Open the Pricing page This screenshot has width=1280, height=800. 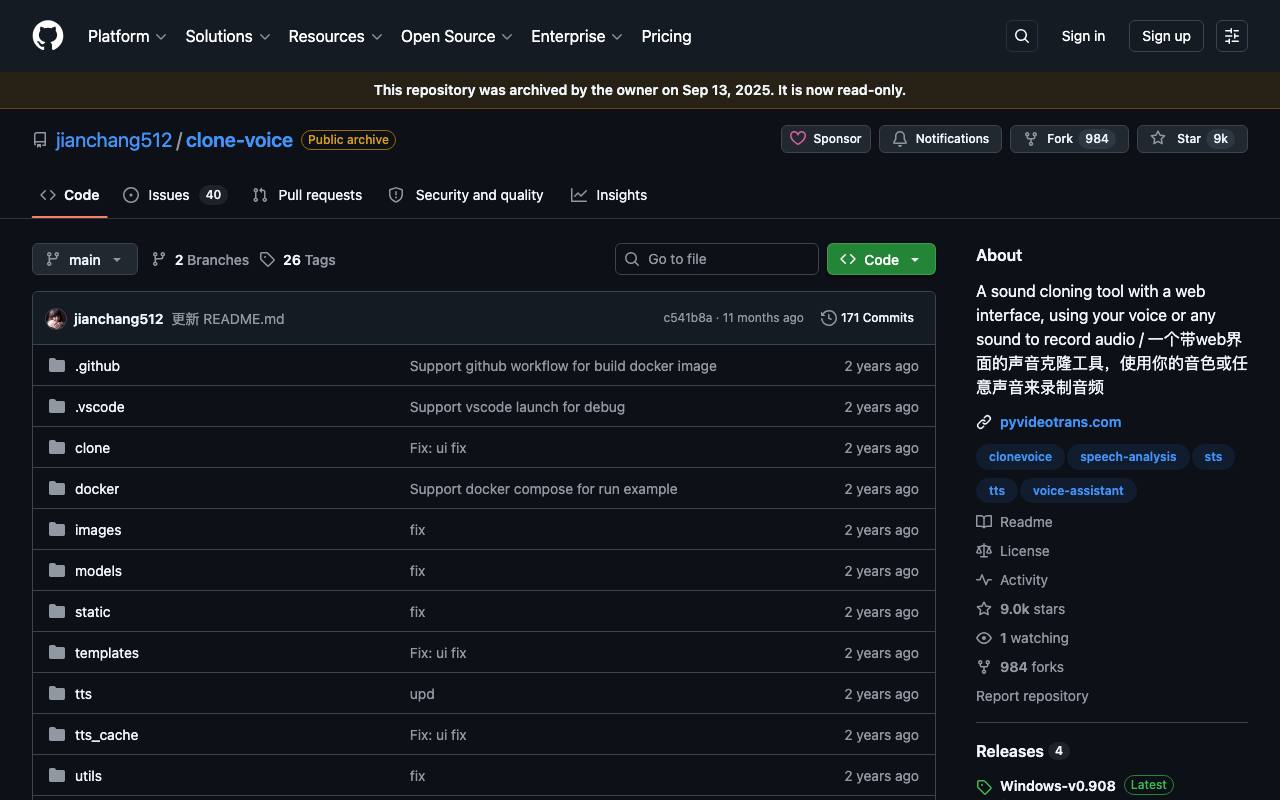point(666,36)
